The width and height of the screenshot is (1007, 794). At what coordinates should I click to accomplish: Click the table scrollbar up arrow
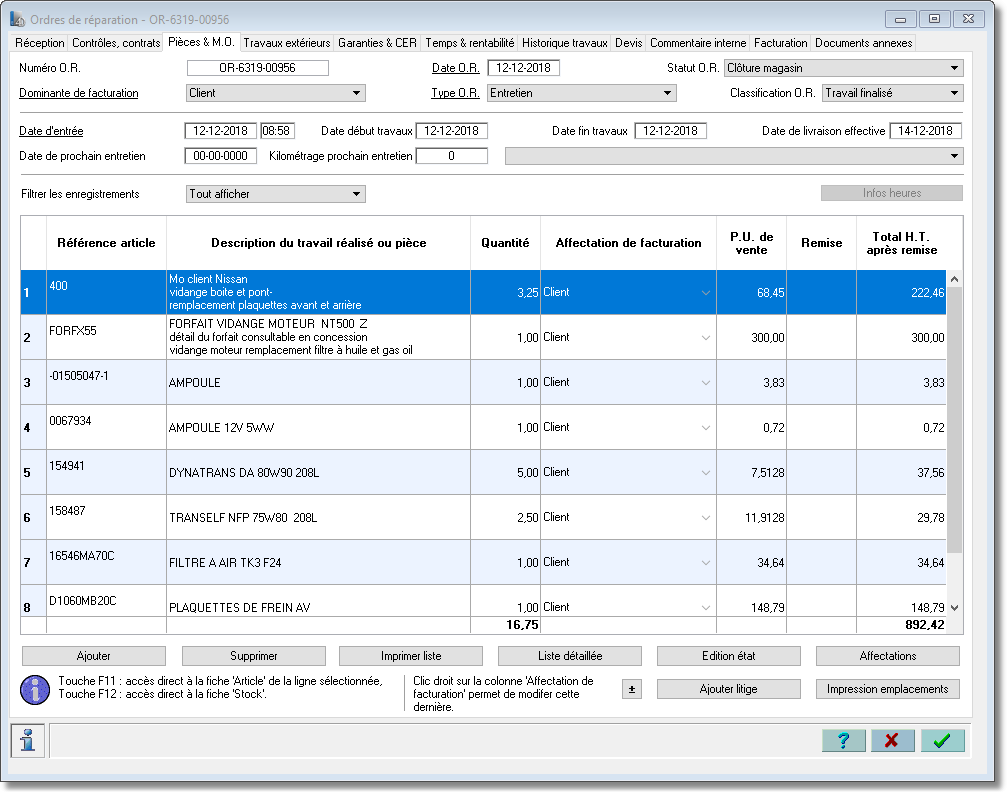click(954, 279)
